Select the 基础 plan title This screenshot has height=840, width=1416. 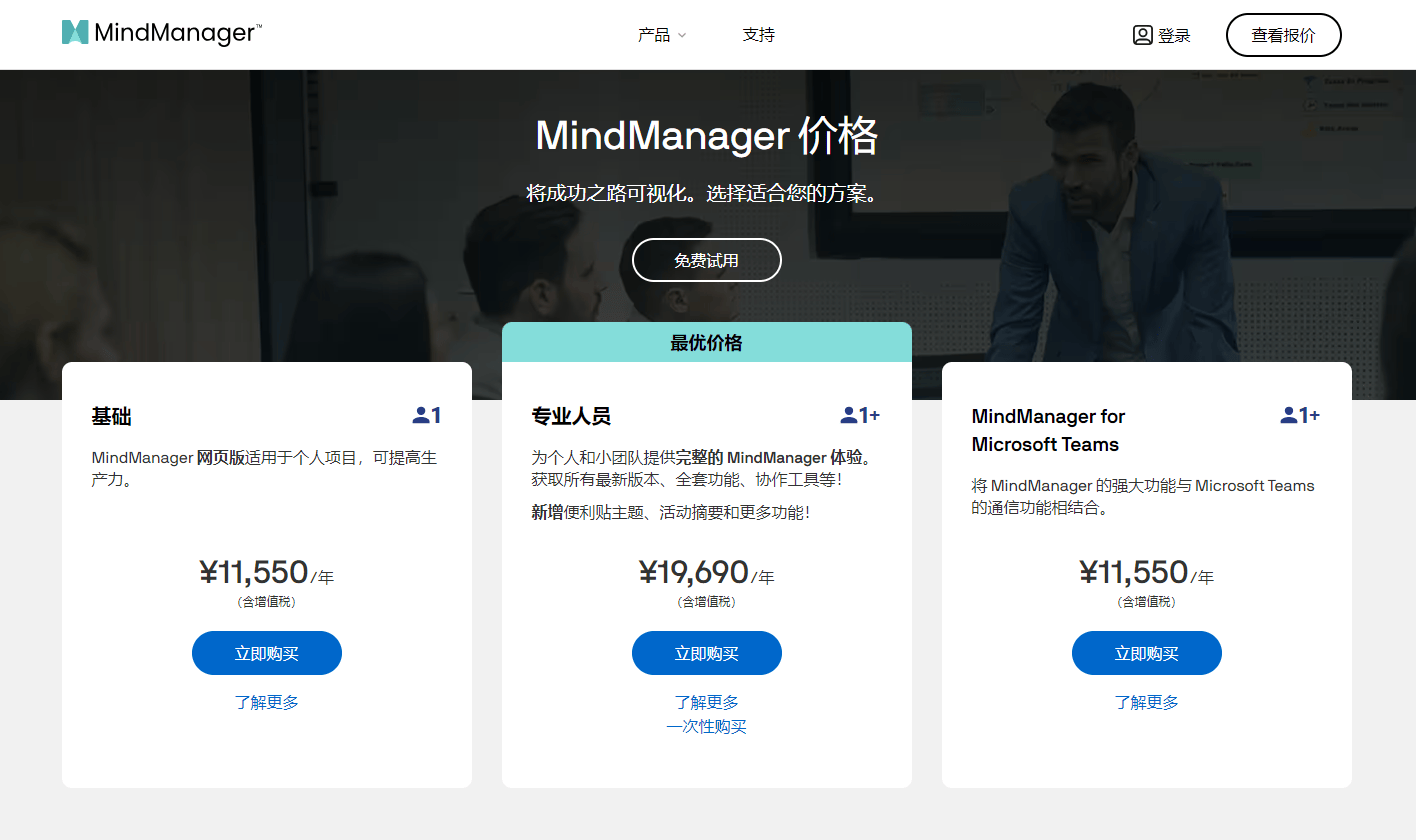coord(111,417)
